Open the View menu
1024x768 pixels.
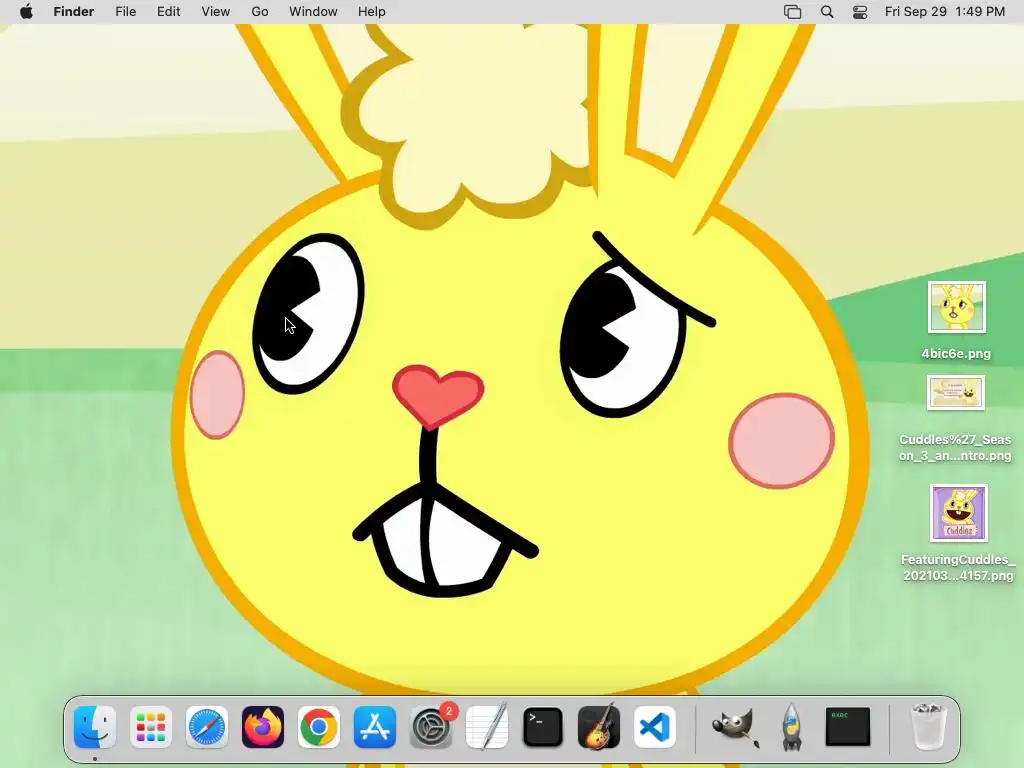pyautogui.click(x=216, y=12)
